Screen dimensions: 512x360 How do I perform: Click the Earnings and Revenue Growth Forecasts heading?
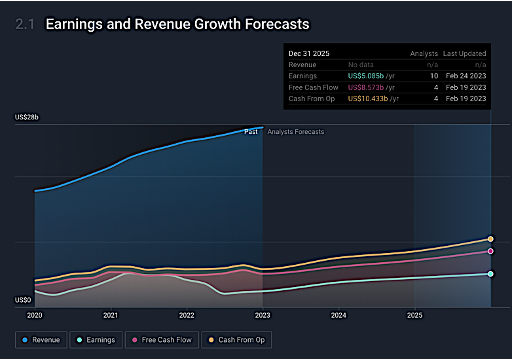pyautogui.click(x=178, y=24)
